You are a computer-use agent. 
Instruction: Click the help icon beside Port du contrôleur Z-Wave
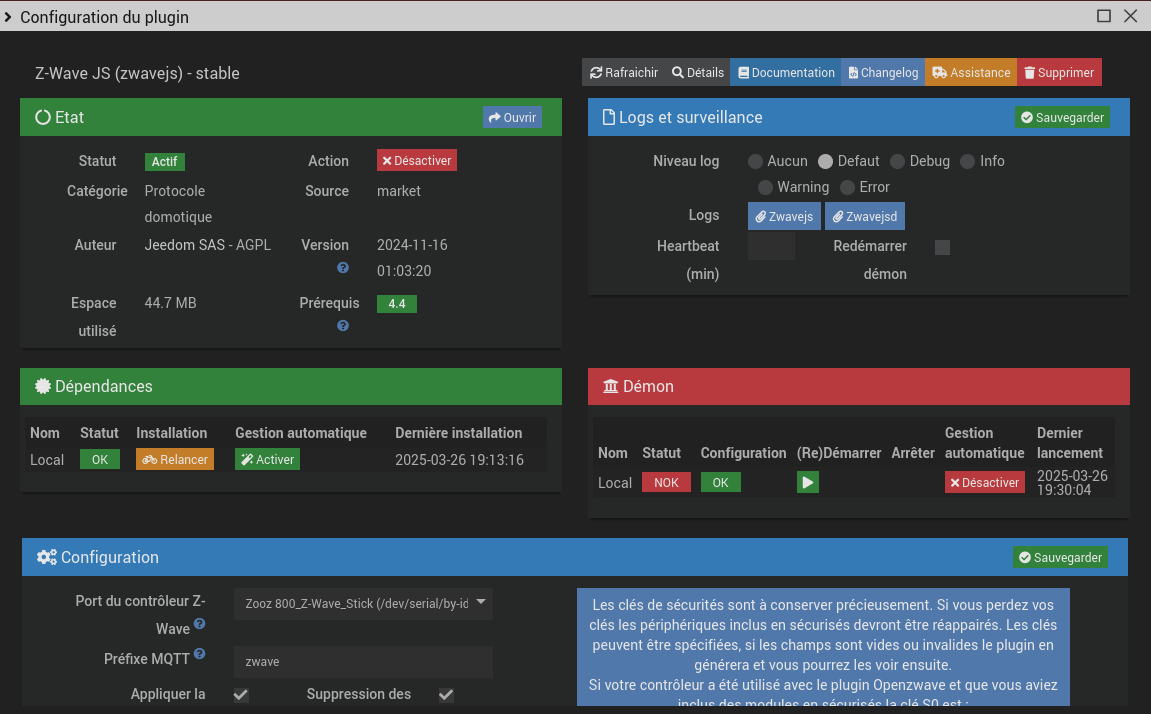pos(200,624)
